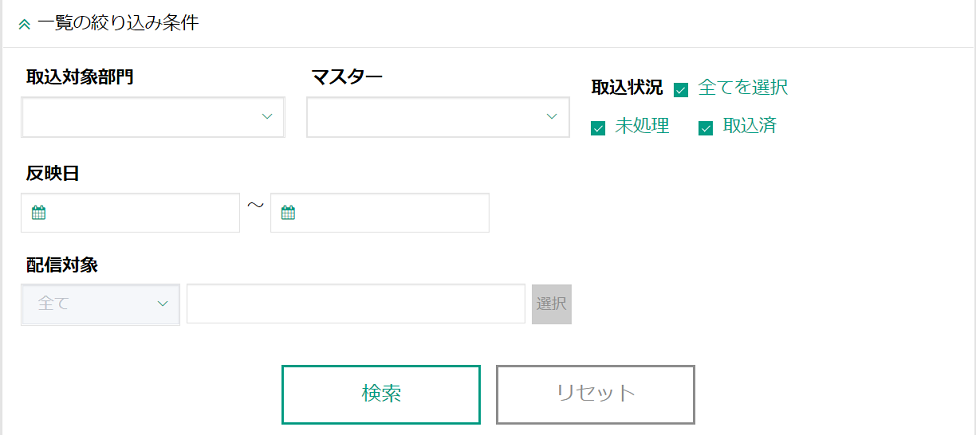976x435 pixels.
Task: Expand the 配信対象 全て dropdown
Action: 101,304
